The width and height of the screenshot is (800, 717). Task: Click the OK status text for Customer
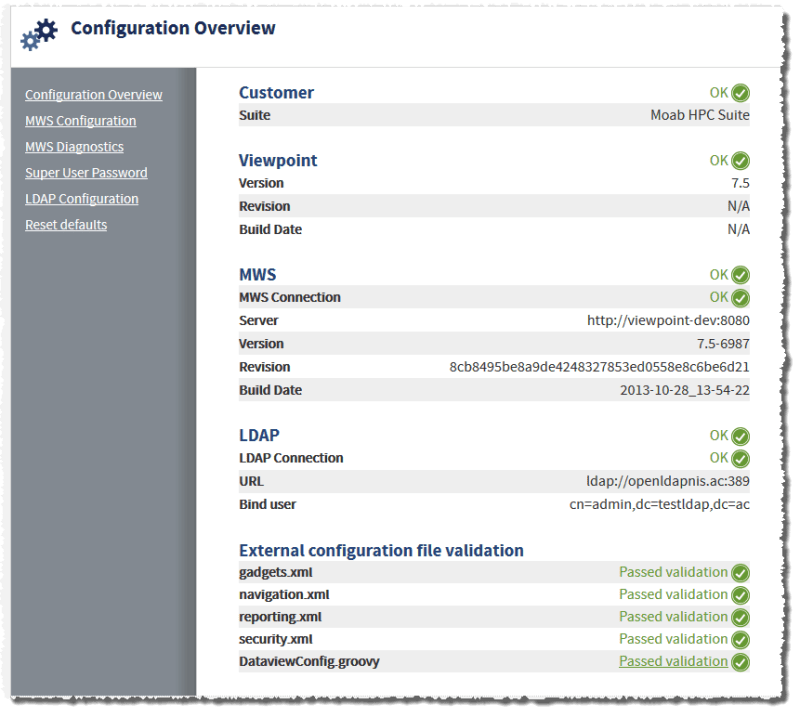pyautogui.click(x=719, y=93)
